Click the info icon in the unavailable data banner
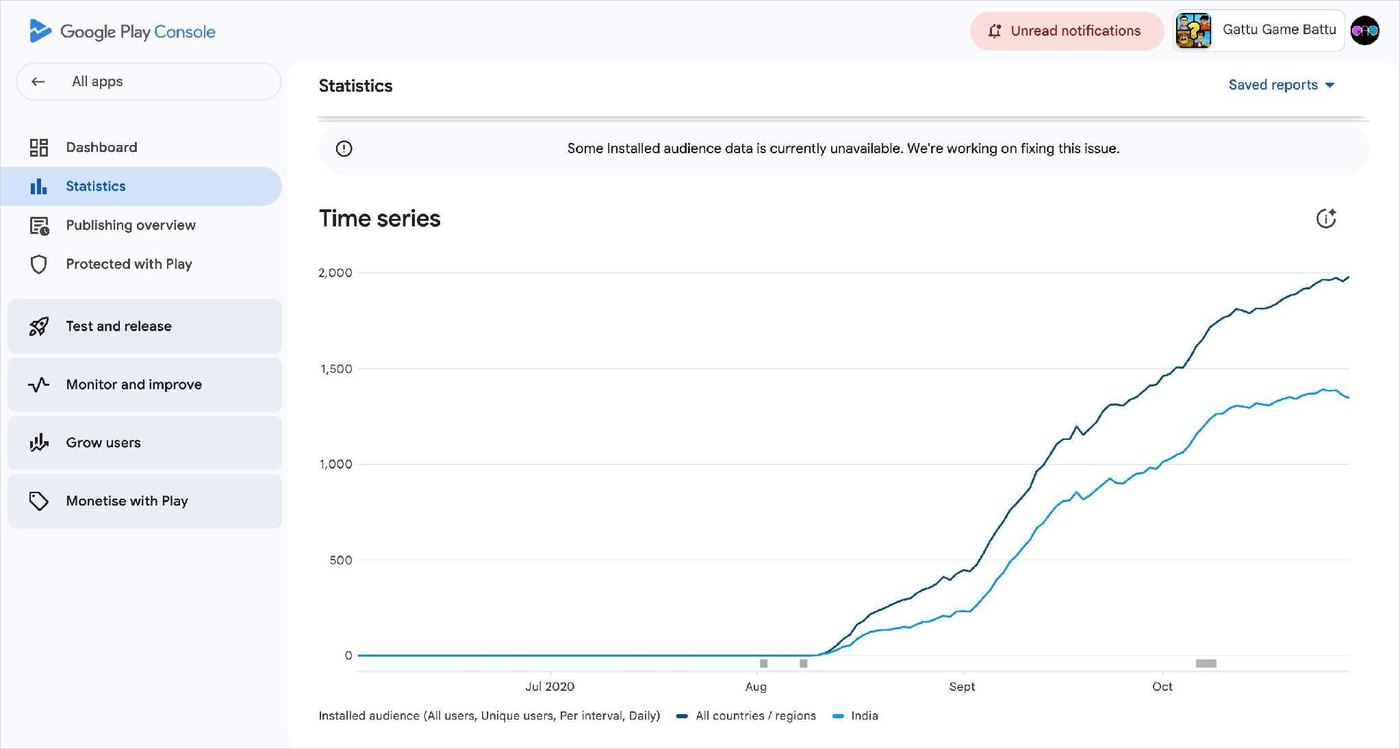This screenshot has width=1400, height=749. [x=344, y=149]
